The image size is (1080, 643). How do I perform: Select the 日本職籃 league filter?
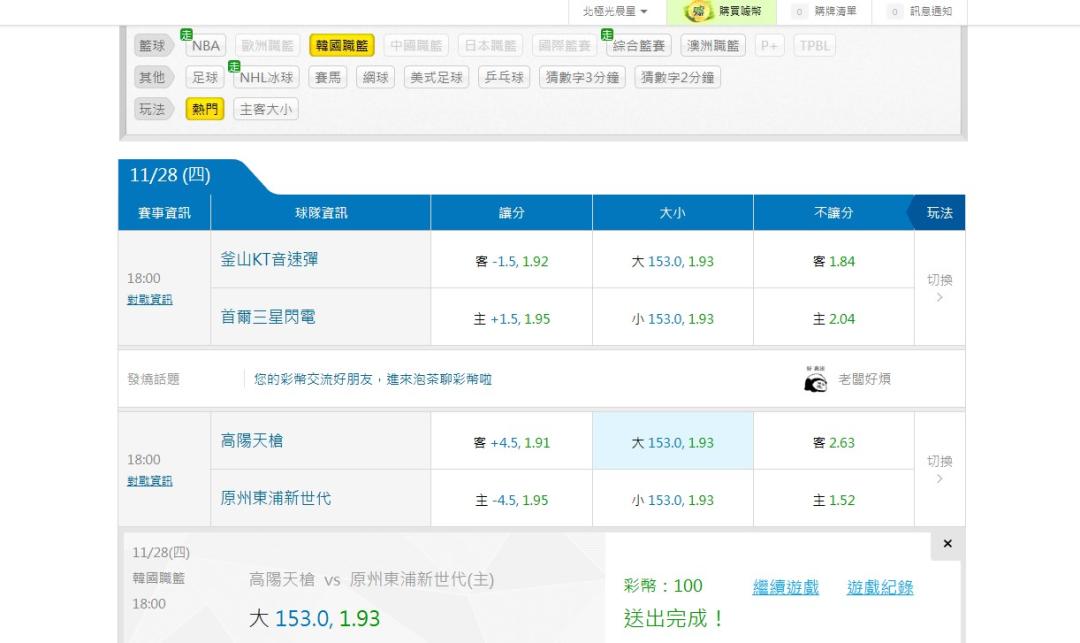pos(490,45)
